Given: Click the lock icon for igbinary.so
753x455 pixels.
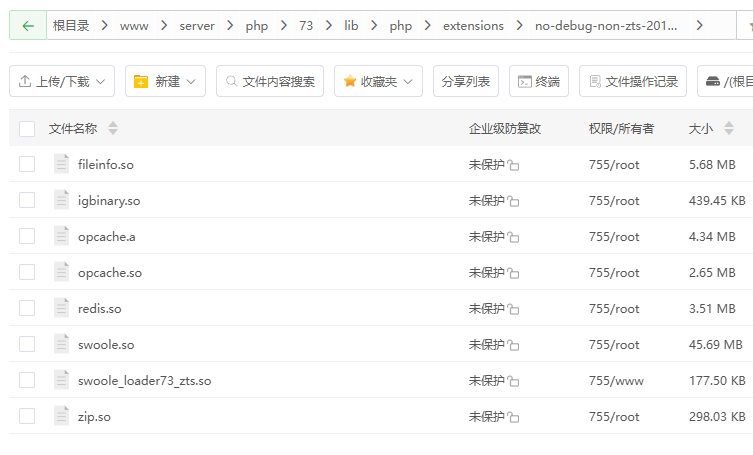Looking at the screenshot, I should click(513, 201).
